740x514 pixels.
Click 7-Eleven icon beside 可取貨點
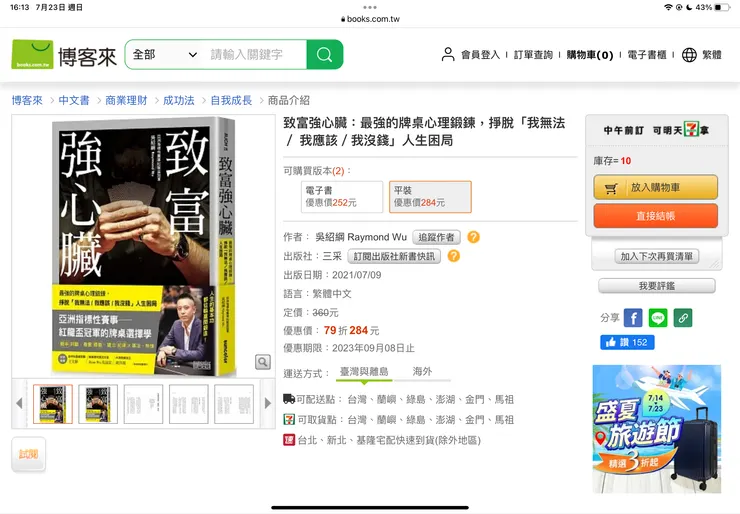coord(289,419)
